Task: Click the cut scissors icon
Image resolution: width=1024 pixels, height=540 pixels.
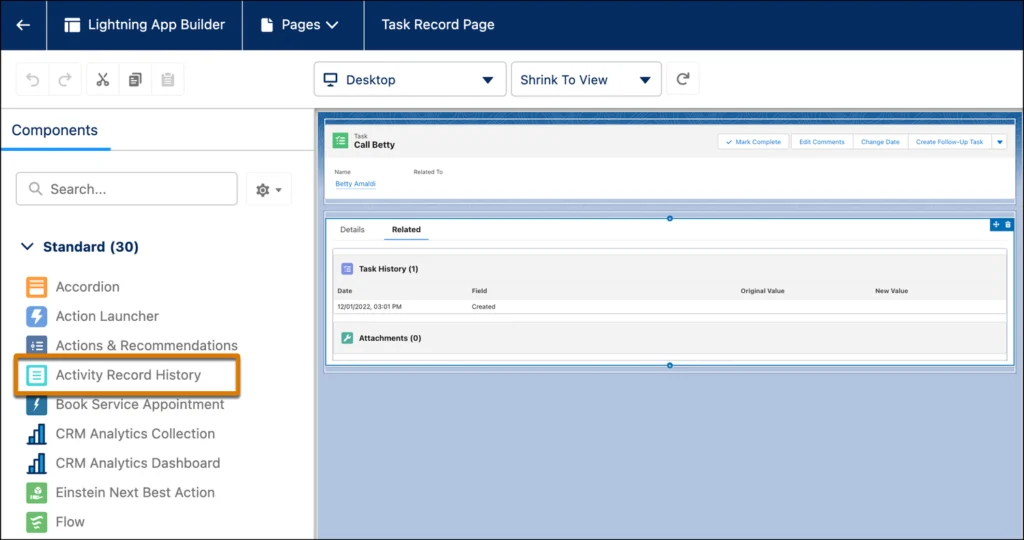Action: tap(102, 80)
